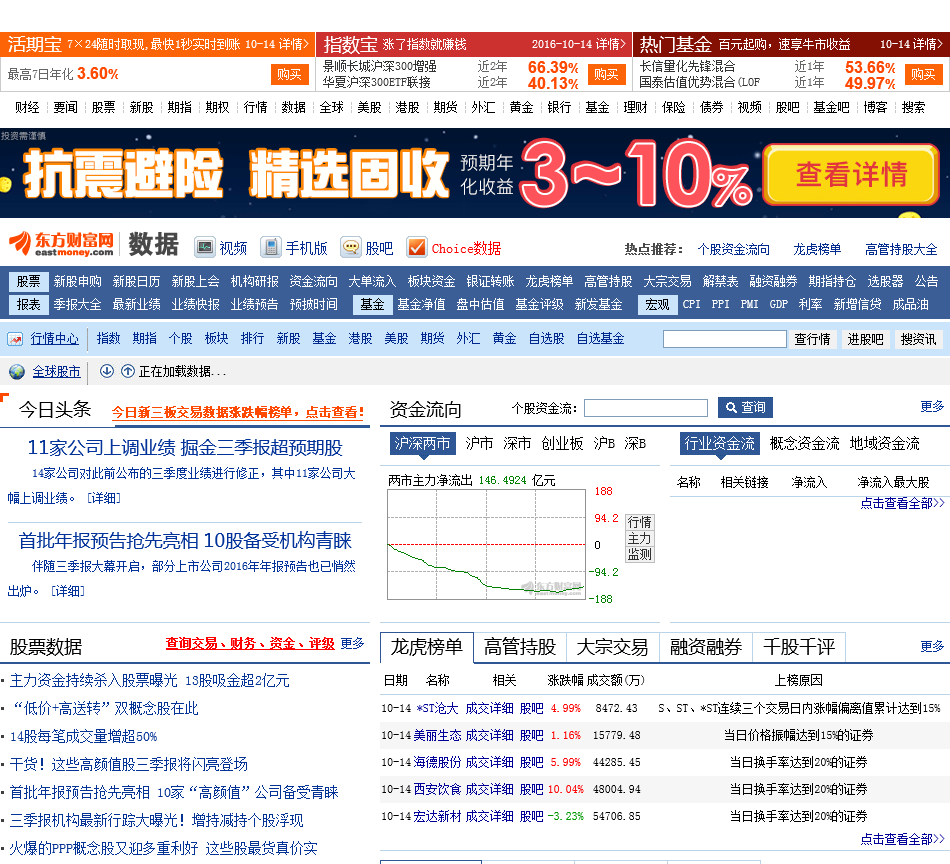Select the 龙虎榜单 tab

click(427, 647)
